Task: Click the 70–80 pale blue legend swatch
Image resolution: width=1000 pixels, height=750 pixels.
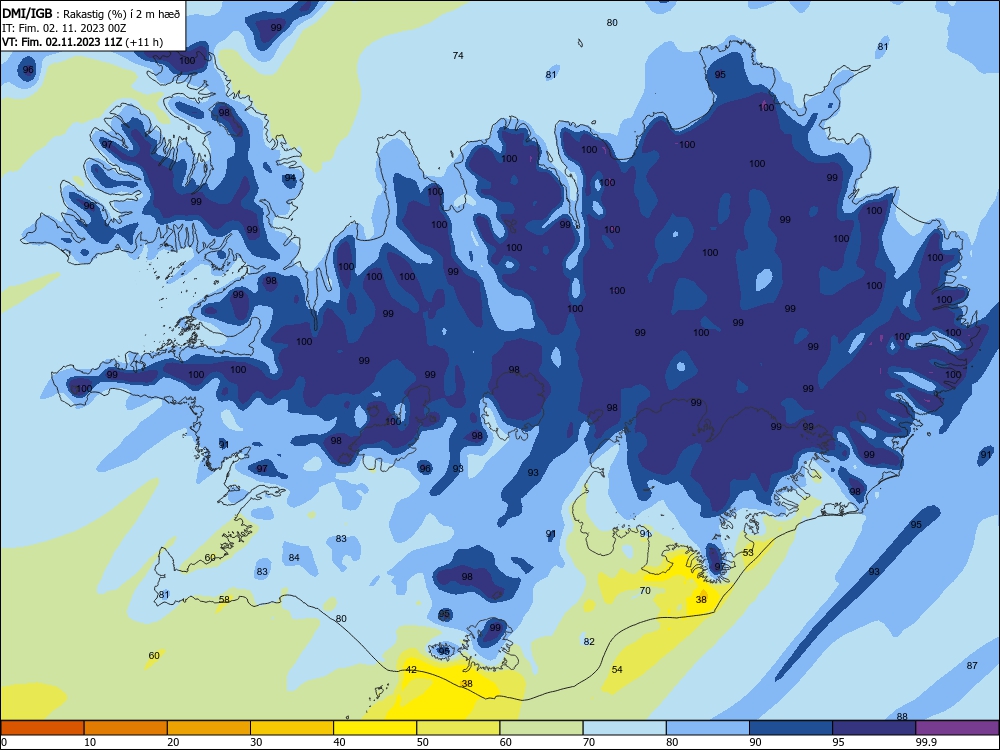Action: coord(624,728)
